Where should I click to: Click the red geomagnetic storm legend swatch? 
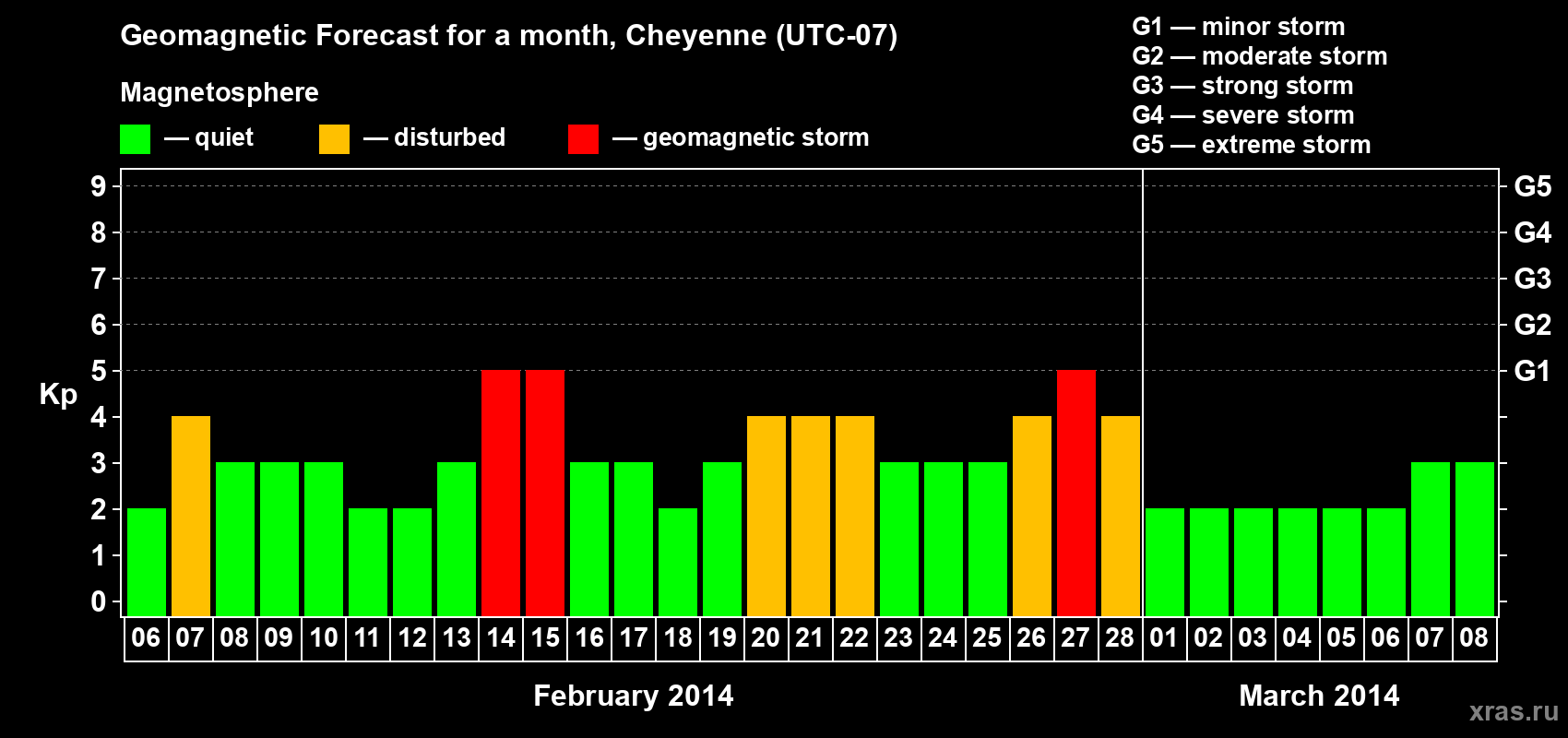[583, 139]
